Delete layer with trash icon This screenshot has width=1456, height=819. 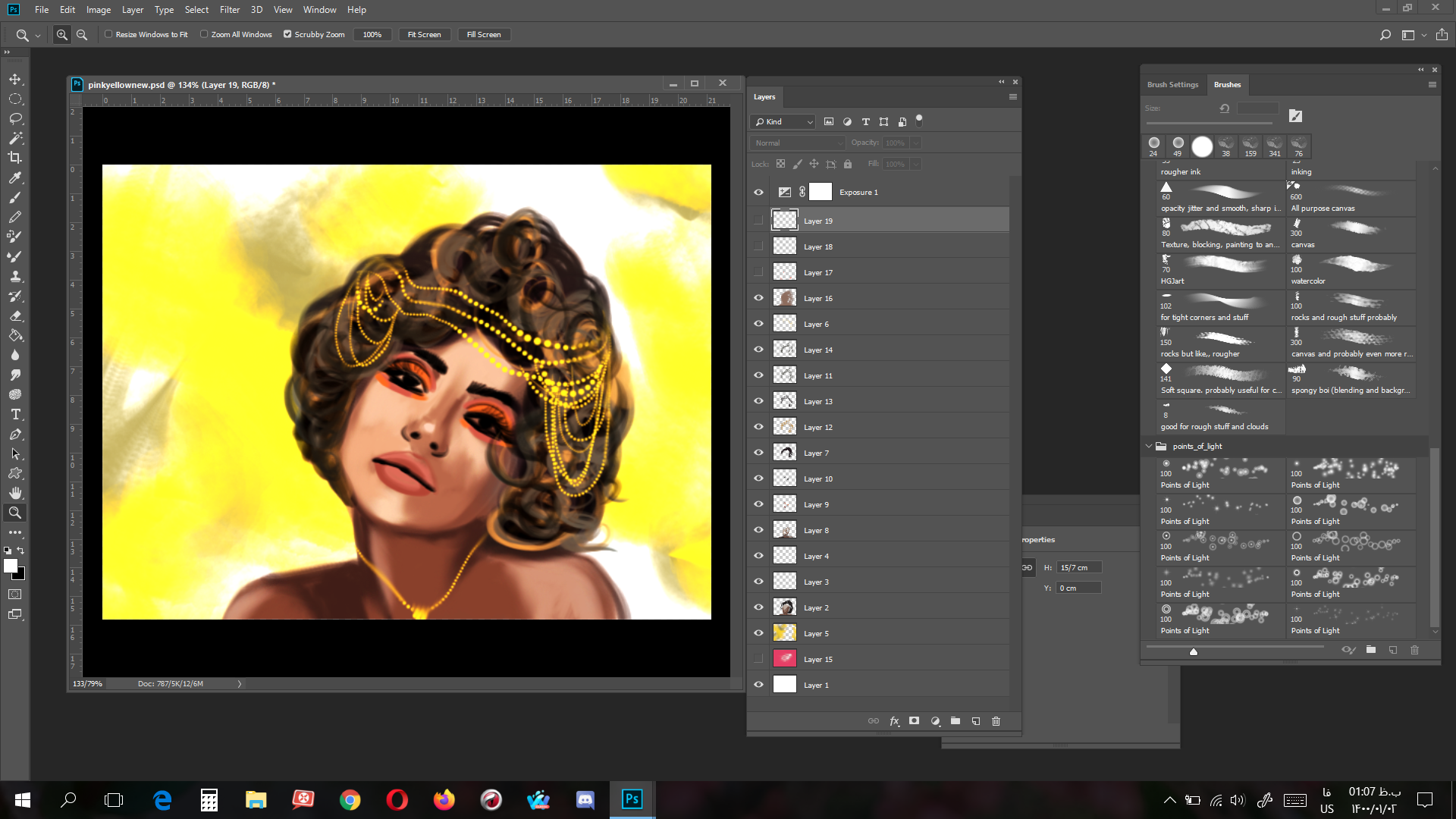(996, 721)
